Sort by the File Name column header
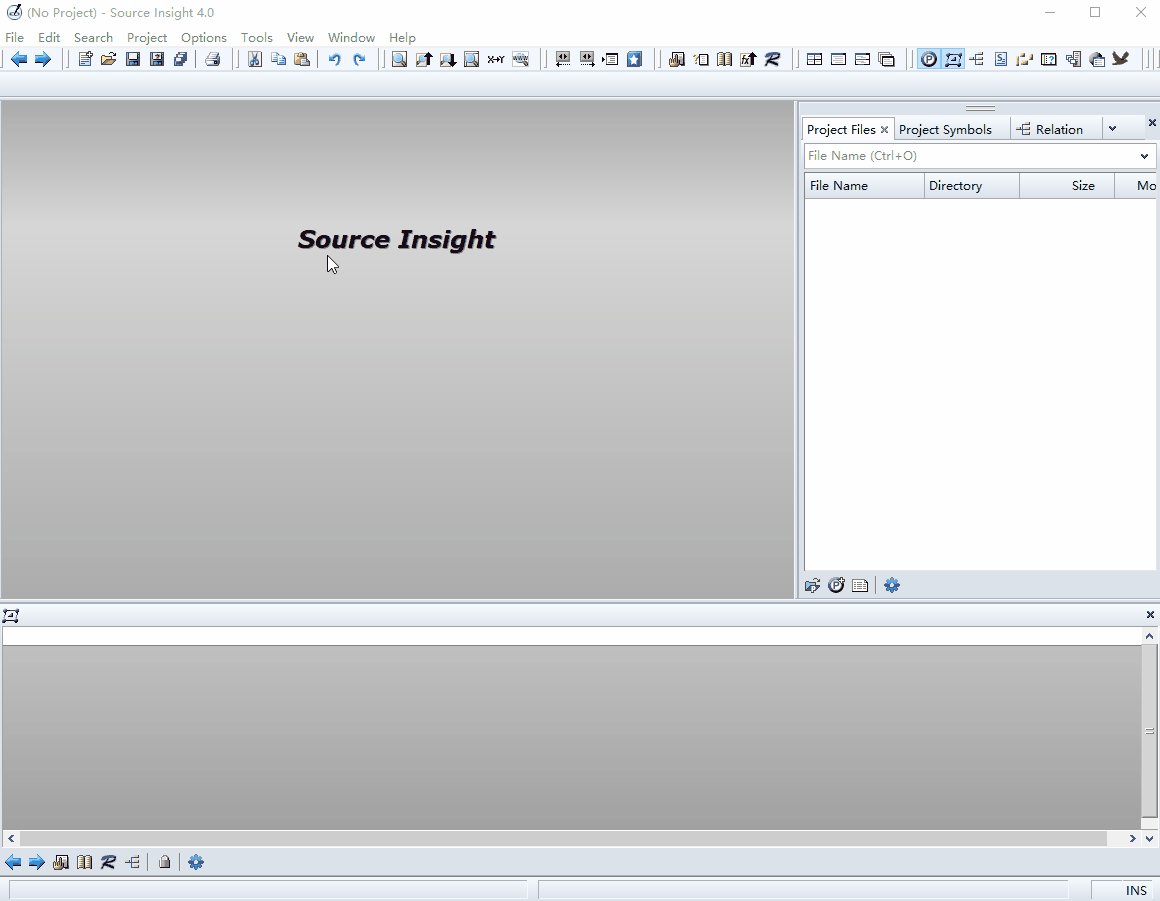 [x=864, y=186]
